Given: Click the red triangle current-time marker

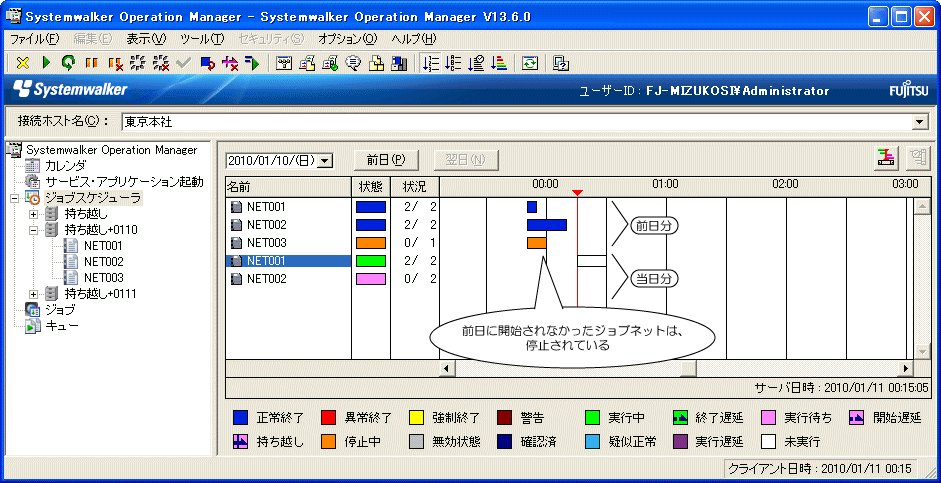Looking at the screenshot, I should 577,193.
